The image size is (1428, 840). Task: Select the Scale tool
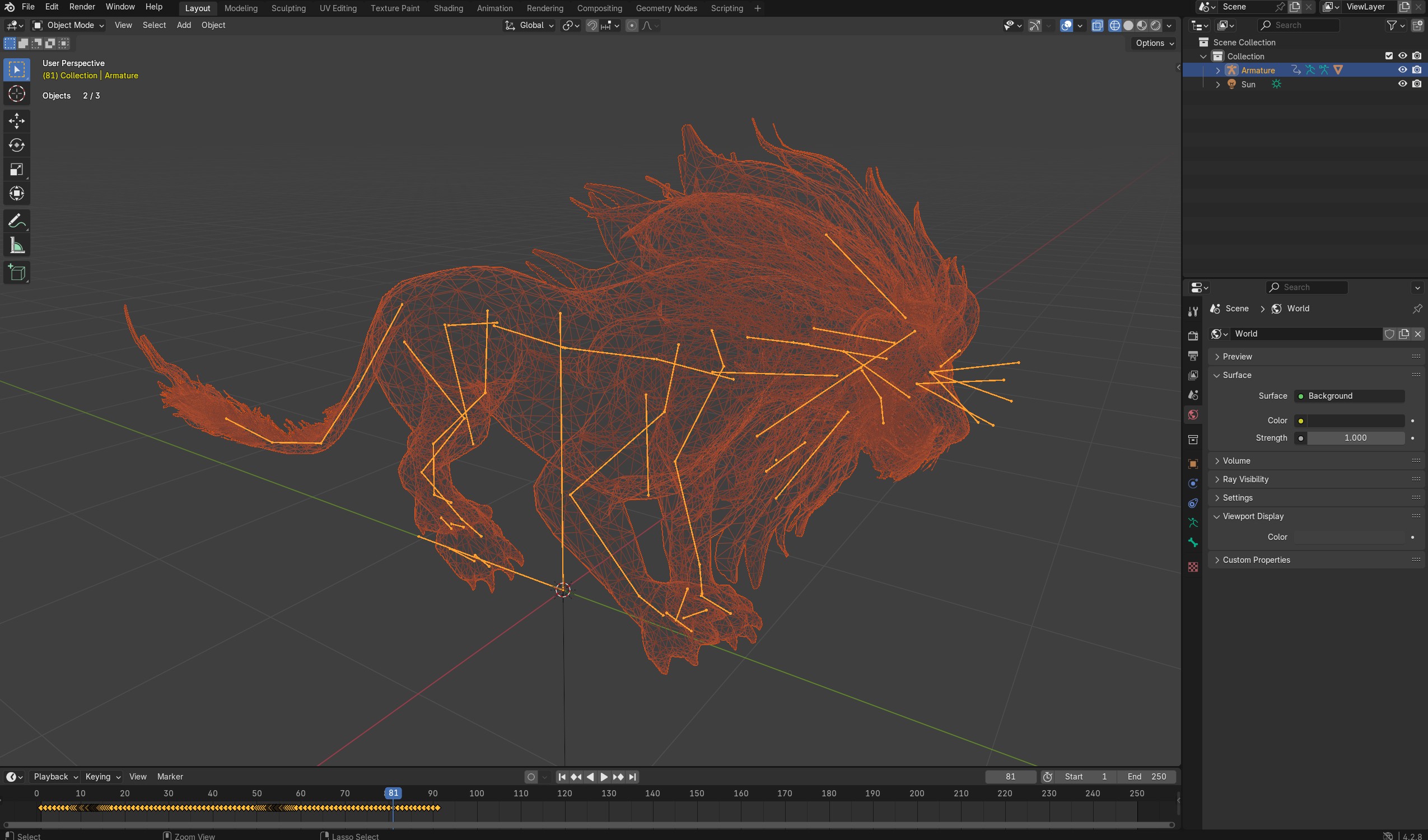[x=16, y=170]
